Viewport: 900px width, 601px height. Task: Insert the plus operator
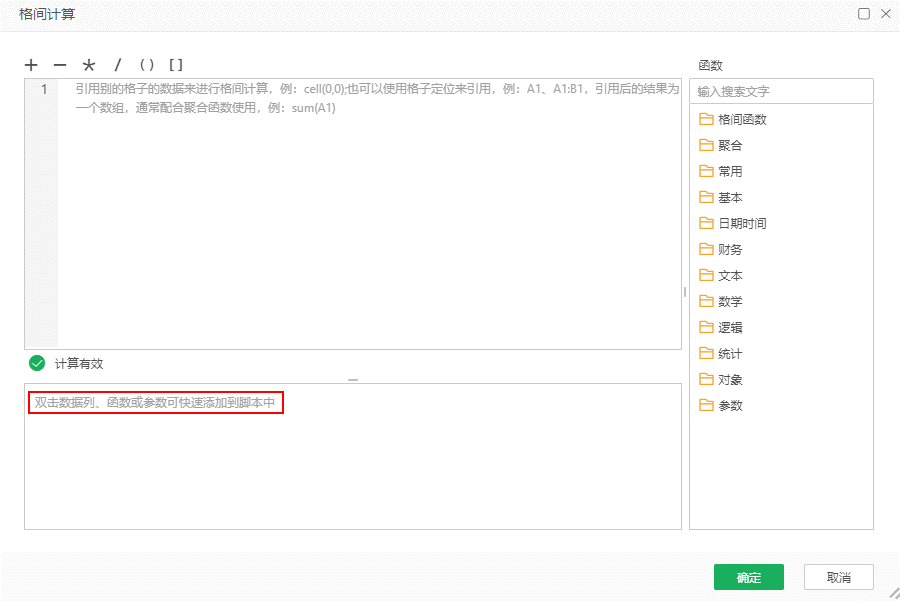31,65
